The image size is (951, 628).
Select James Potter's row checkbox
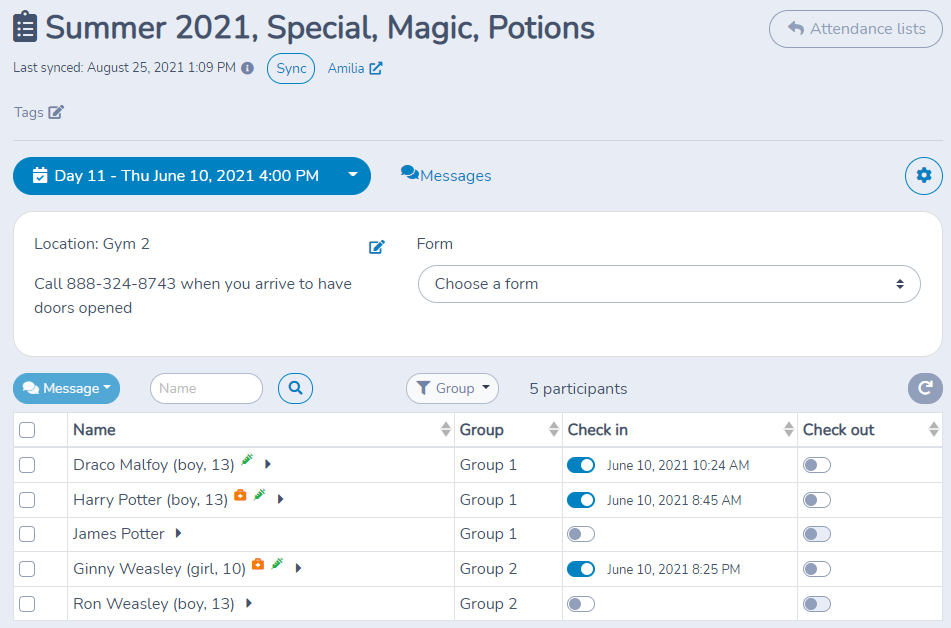click(x=27, y=534)
